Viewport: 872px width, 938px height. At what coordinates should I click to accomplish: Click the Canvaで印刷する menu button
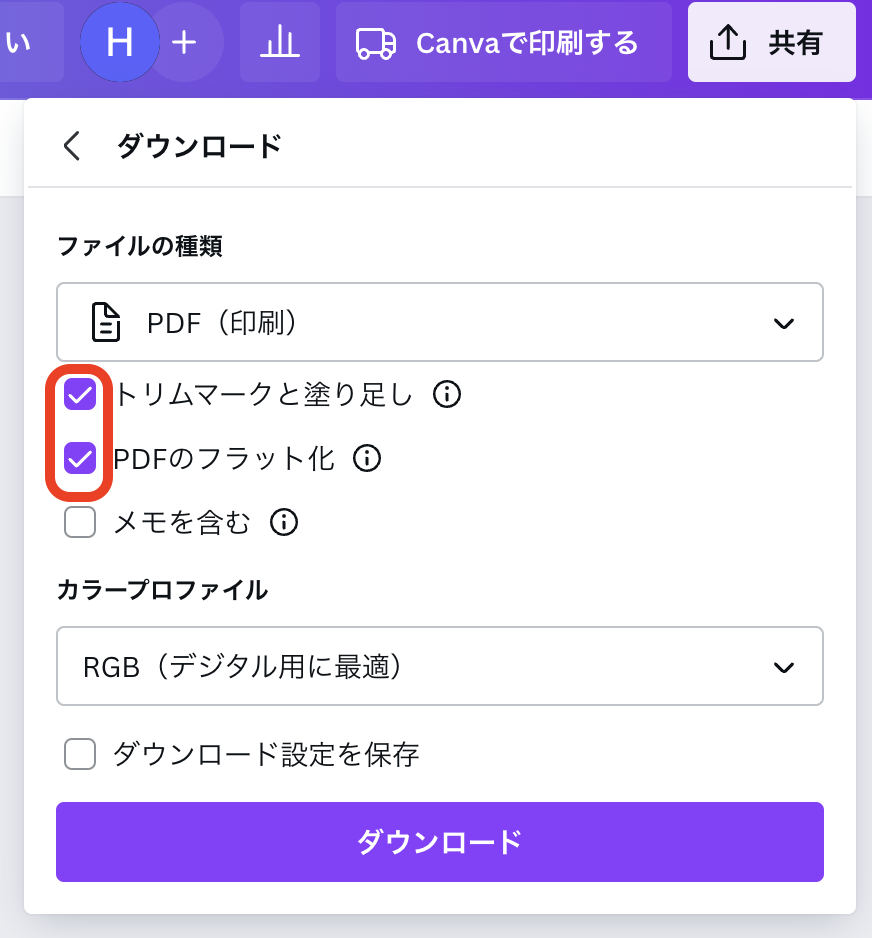(503, 42)
